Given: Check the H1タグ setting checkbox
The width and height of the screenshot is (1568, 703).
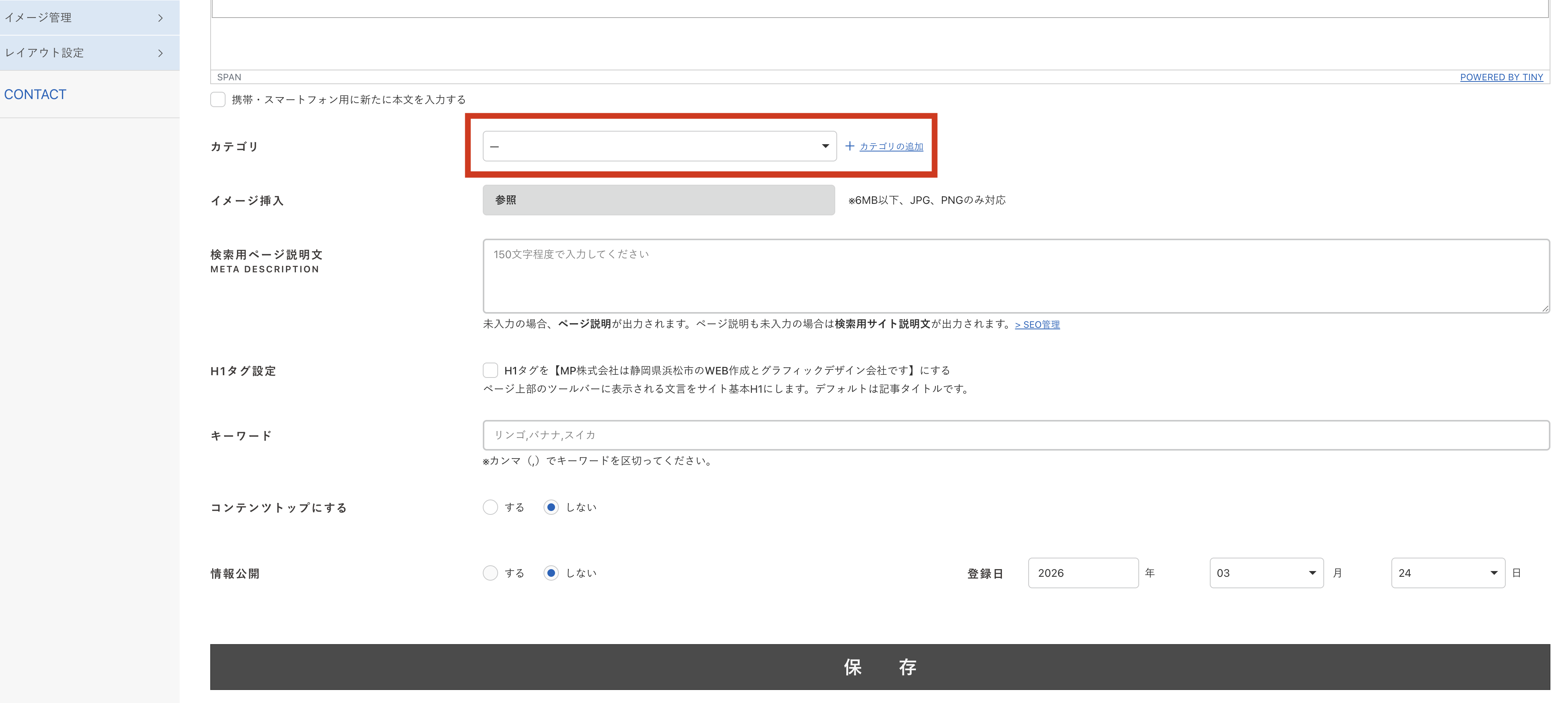Looking at the screenshot, I should pyautogui.click(x=490, y=370).
